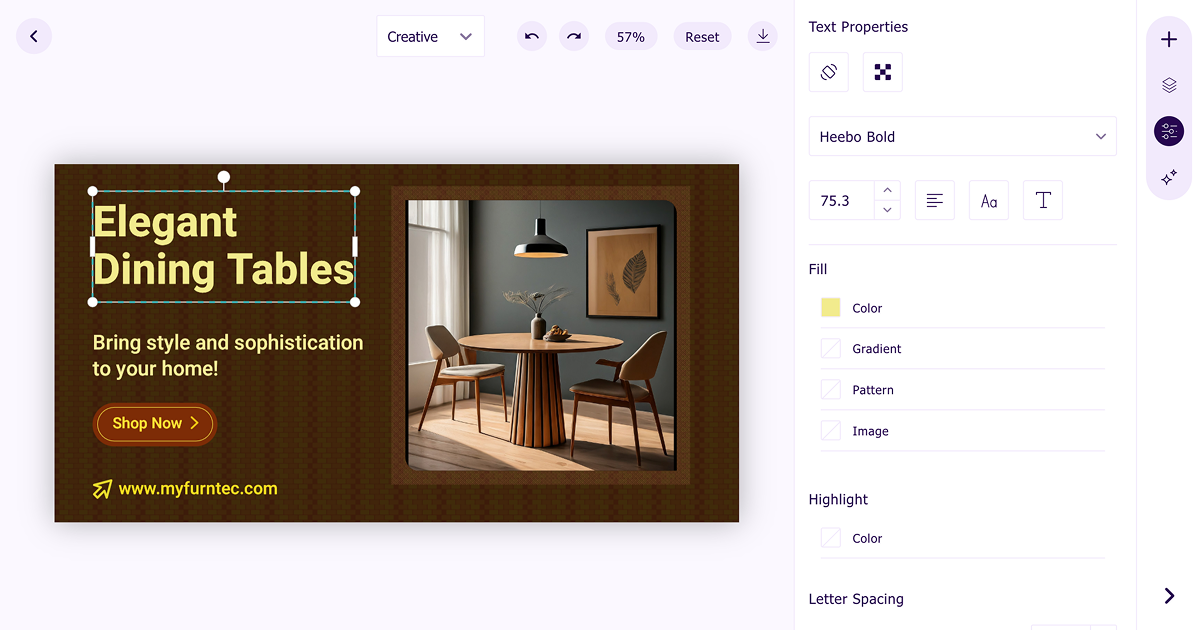1200x630 pixels.
Task: Download the design
Action: point(763,37)
